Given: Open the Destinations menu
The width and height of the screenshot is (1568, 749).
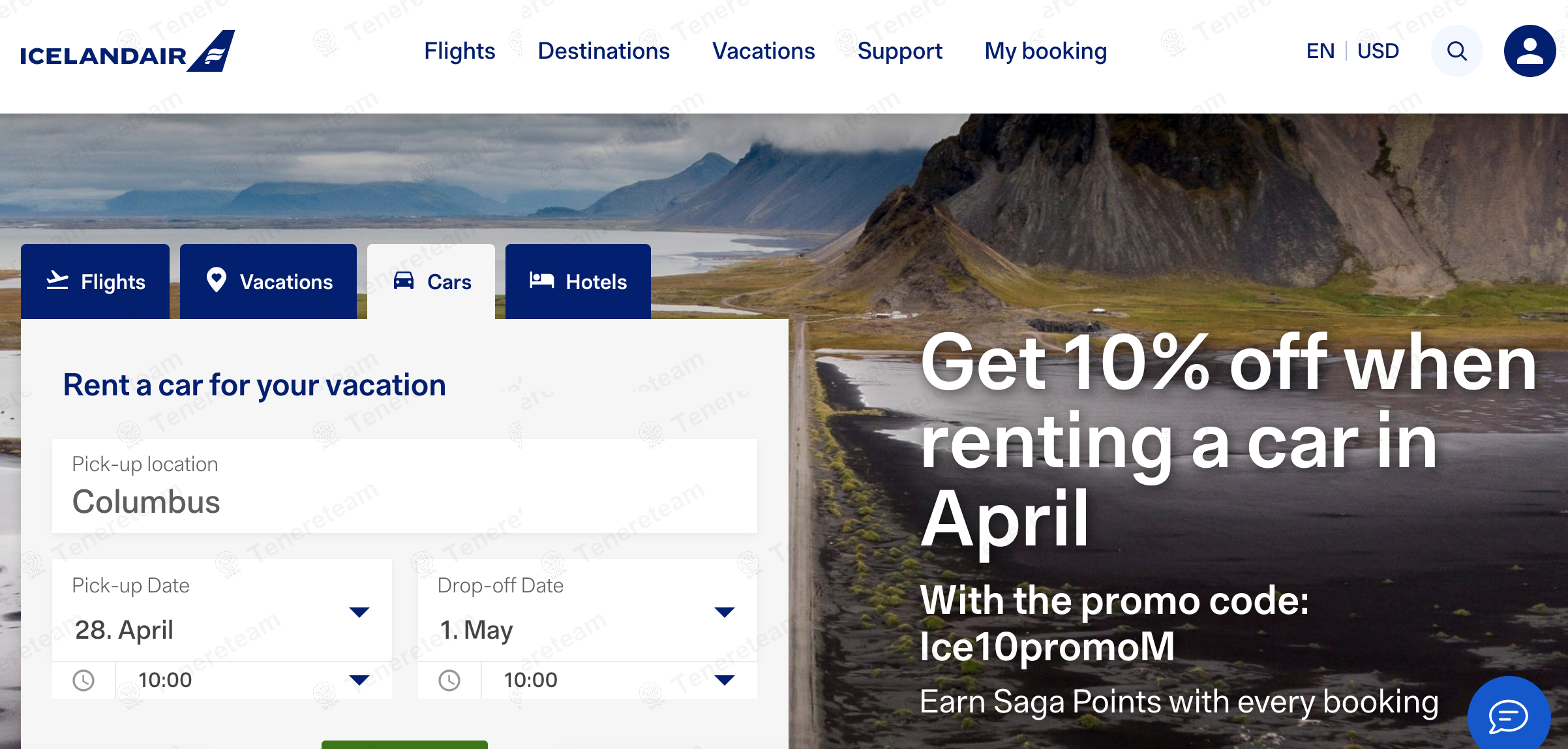Looking at the screenshot, I should tap(603, 51).
